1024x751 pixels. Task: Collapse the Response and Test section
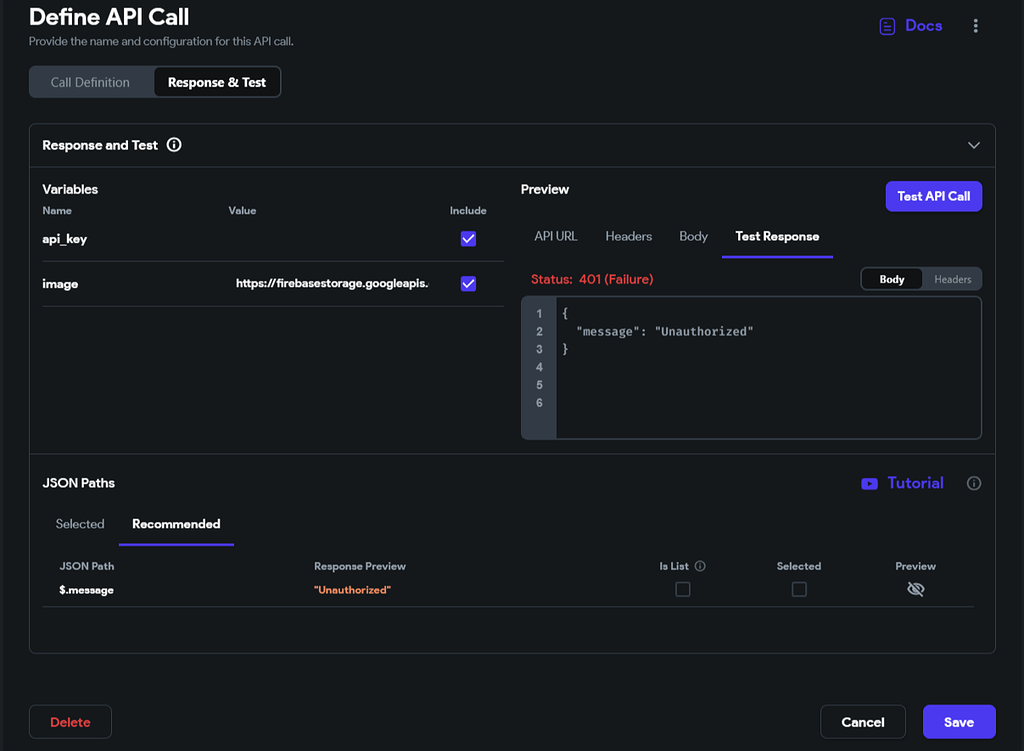click(x=974, y=145)
